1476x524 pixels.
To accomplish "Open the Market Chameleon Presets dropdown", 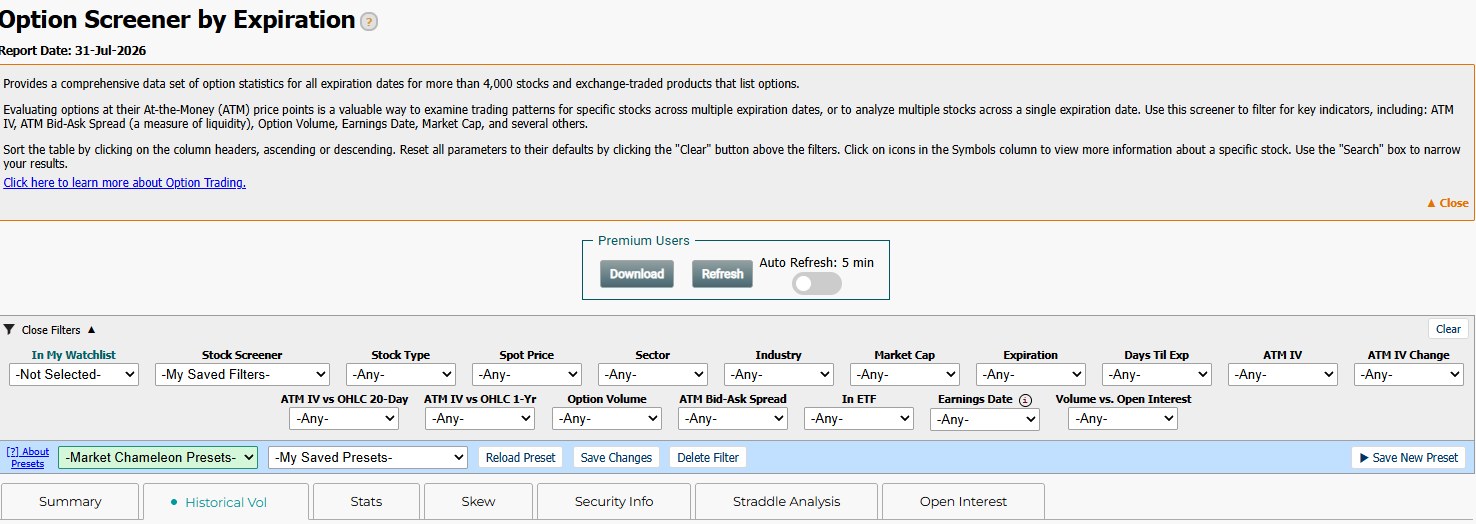I will point(158,457).
